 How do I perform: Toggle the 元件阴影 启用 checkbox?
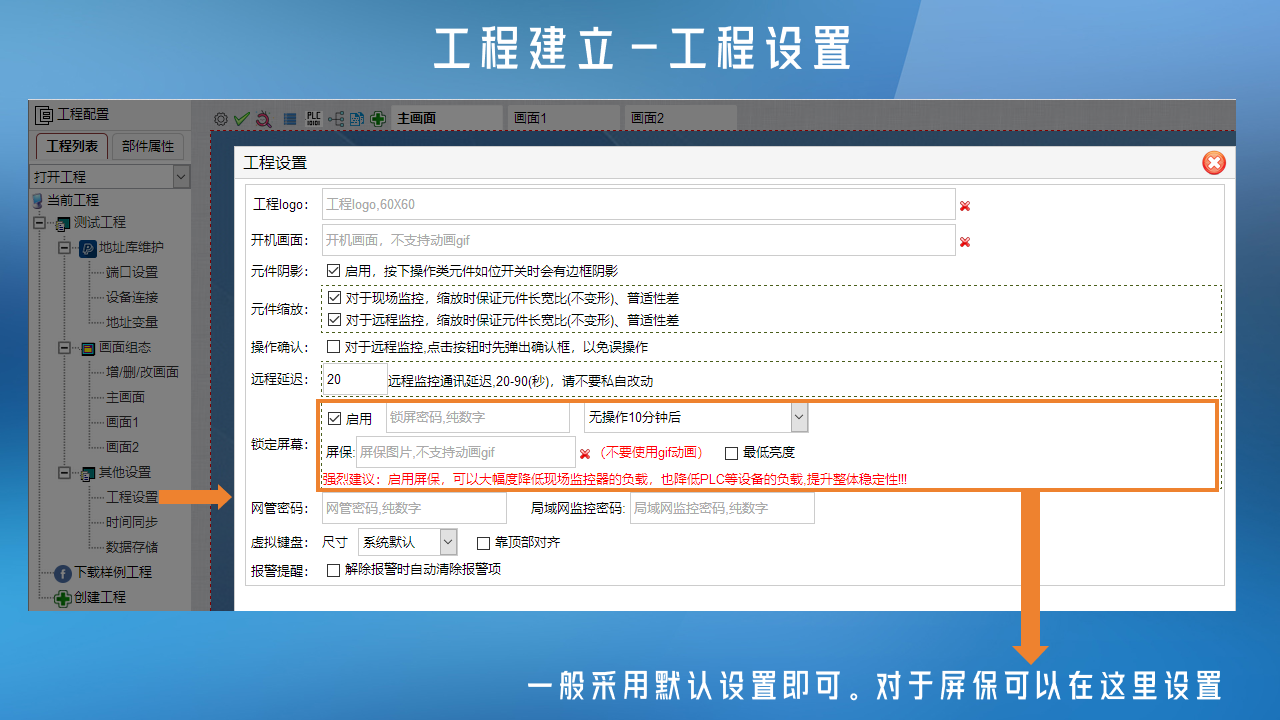coord(334,271)
